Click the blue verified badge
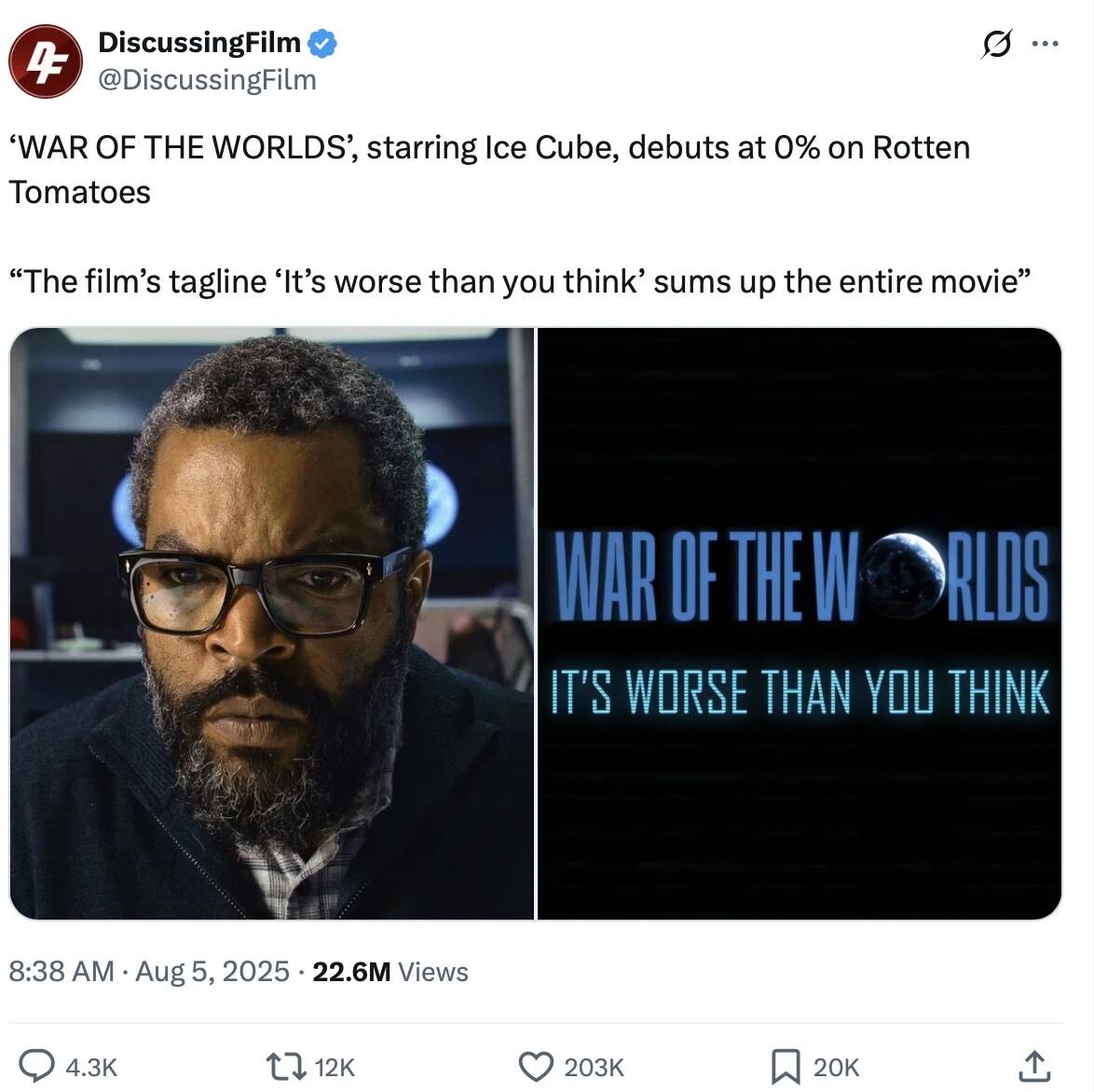This screenshot has width=1094, height=1092. click(x=322, y=42)
